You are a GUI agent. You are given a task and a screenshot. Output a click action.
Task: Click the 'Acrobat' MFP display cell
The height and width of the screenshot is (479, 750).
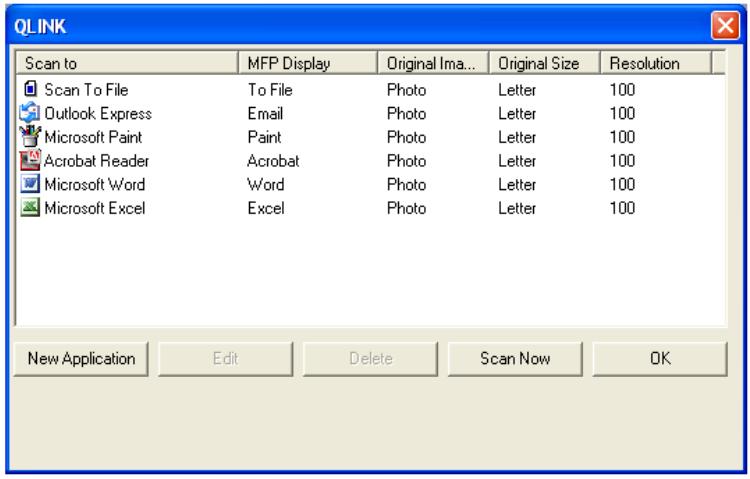coord(274,161)
